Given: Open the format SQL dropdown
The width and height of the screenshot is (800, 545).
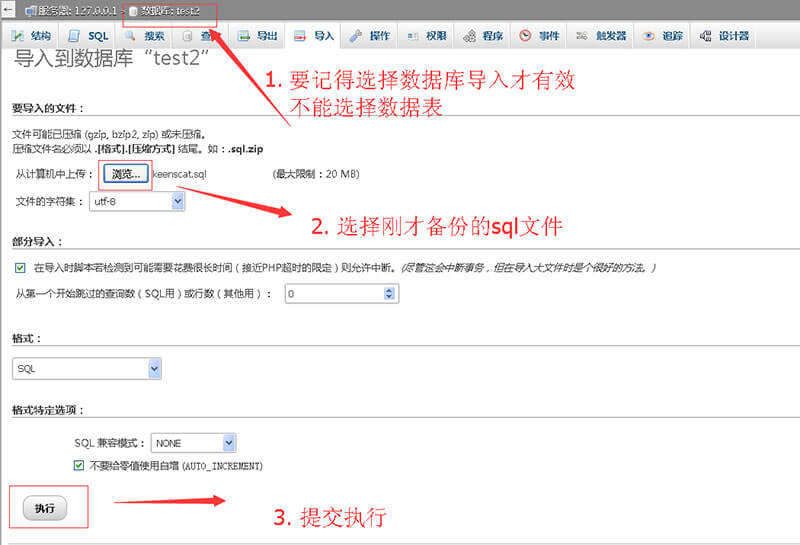Looking at the screenshot, I should [x=87, y=368].
